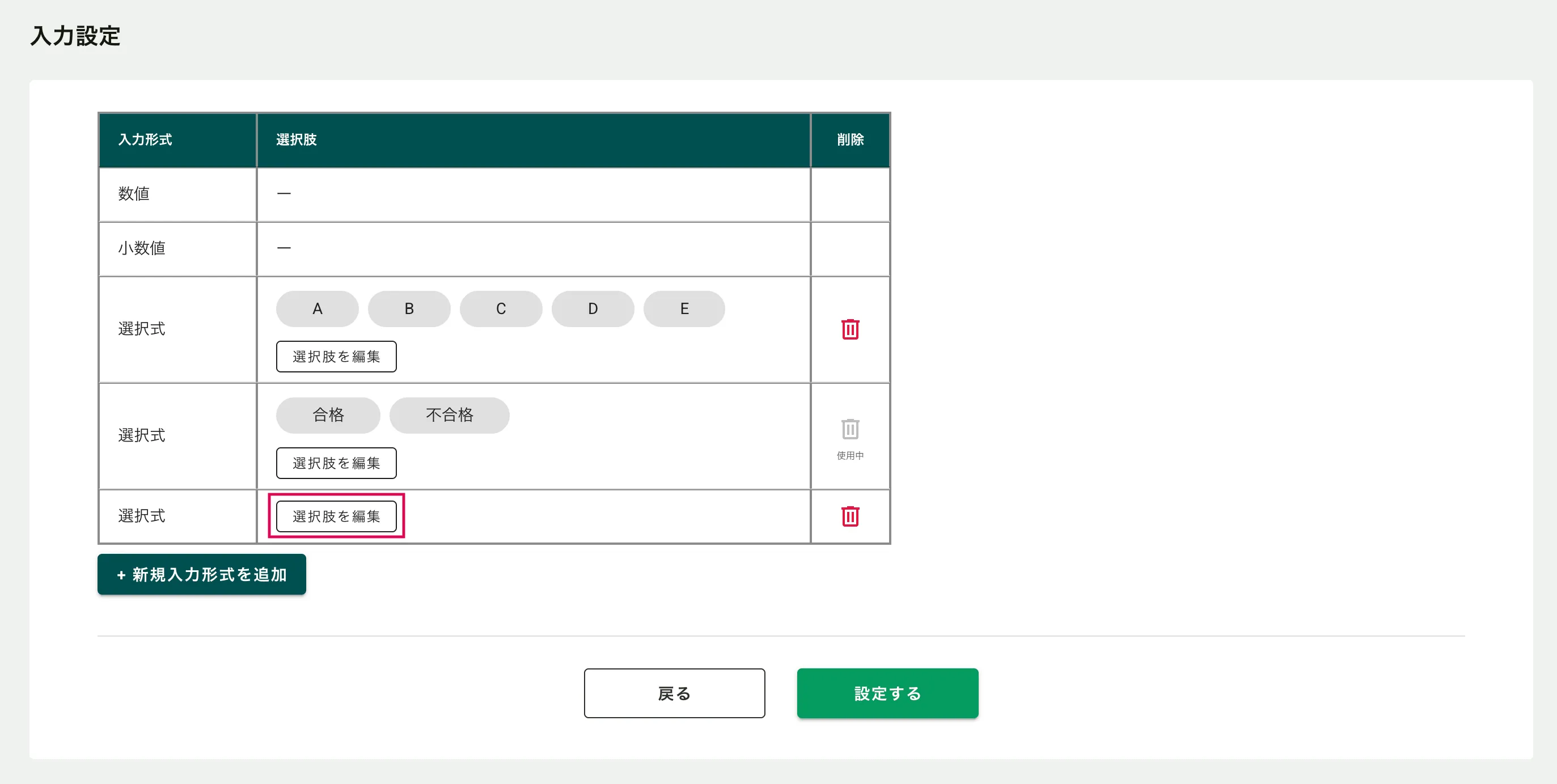Click the 小数値 row label

coord(141,248)
